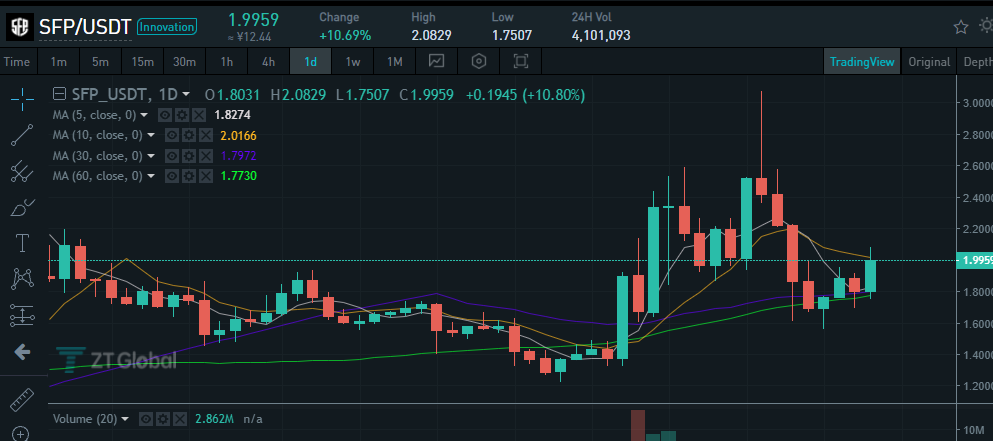Expand the 1D interval dropdown
993x441 pixels.
click(x=186, y=95)
